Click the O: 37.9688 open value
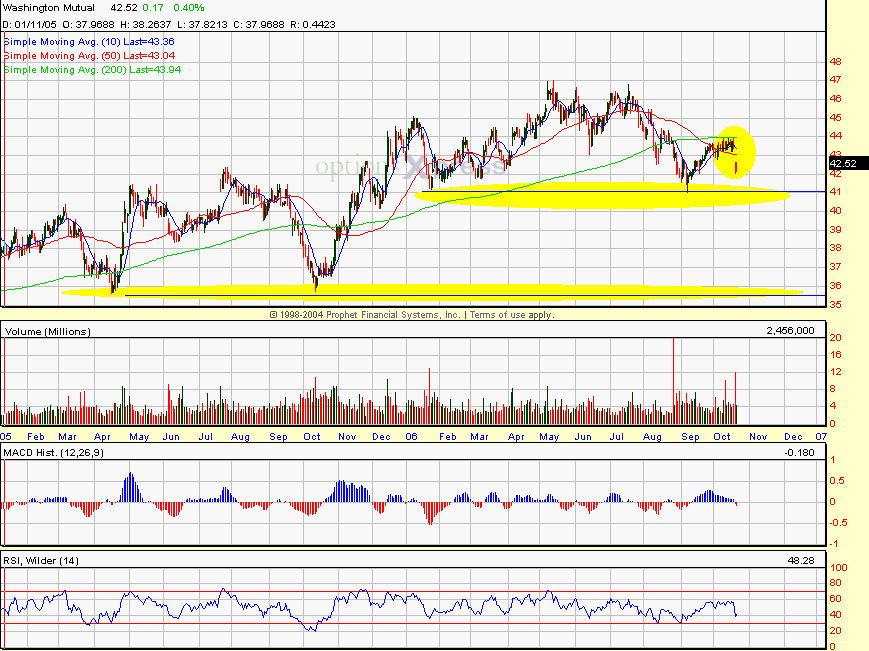This screenshot has width=869, height=651. point(88,24)
